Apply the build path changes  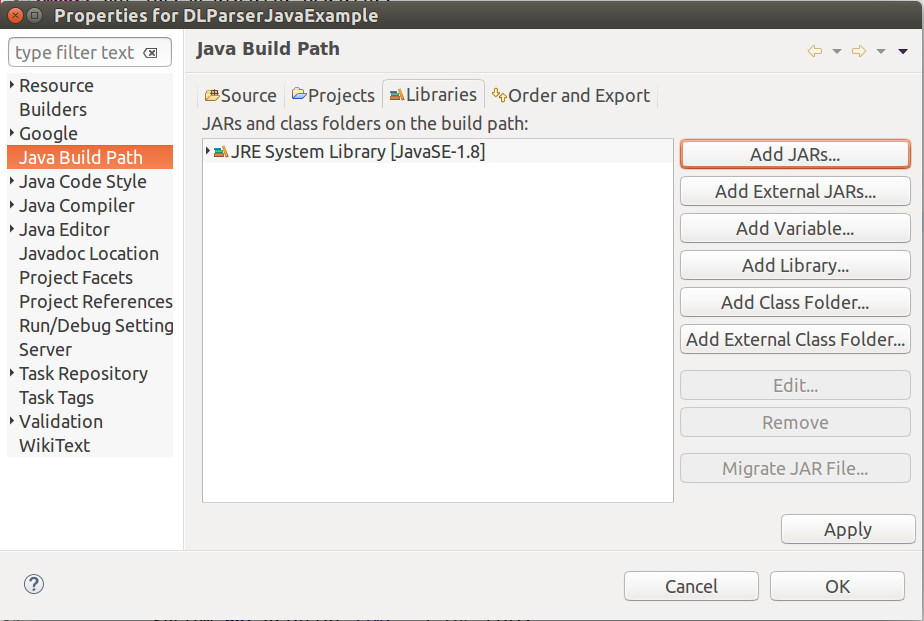point(847,529)
